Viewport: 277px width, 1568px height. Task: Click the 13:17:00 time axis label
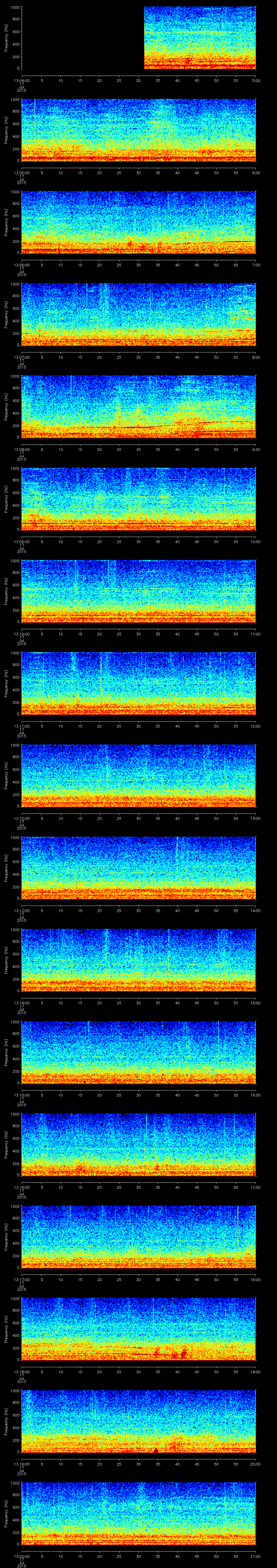click(21, 1279)
